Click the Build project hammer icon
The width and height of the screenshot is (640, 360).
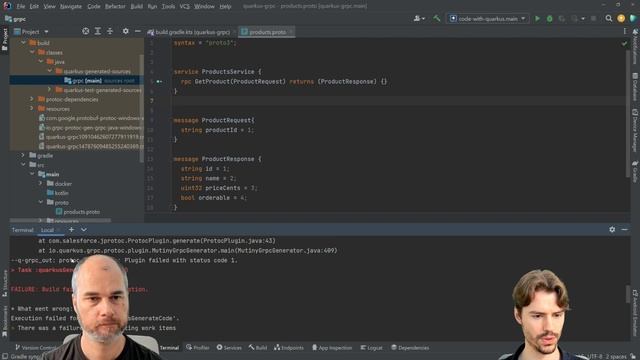pos(437,18)
